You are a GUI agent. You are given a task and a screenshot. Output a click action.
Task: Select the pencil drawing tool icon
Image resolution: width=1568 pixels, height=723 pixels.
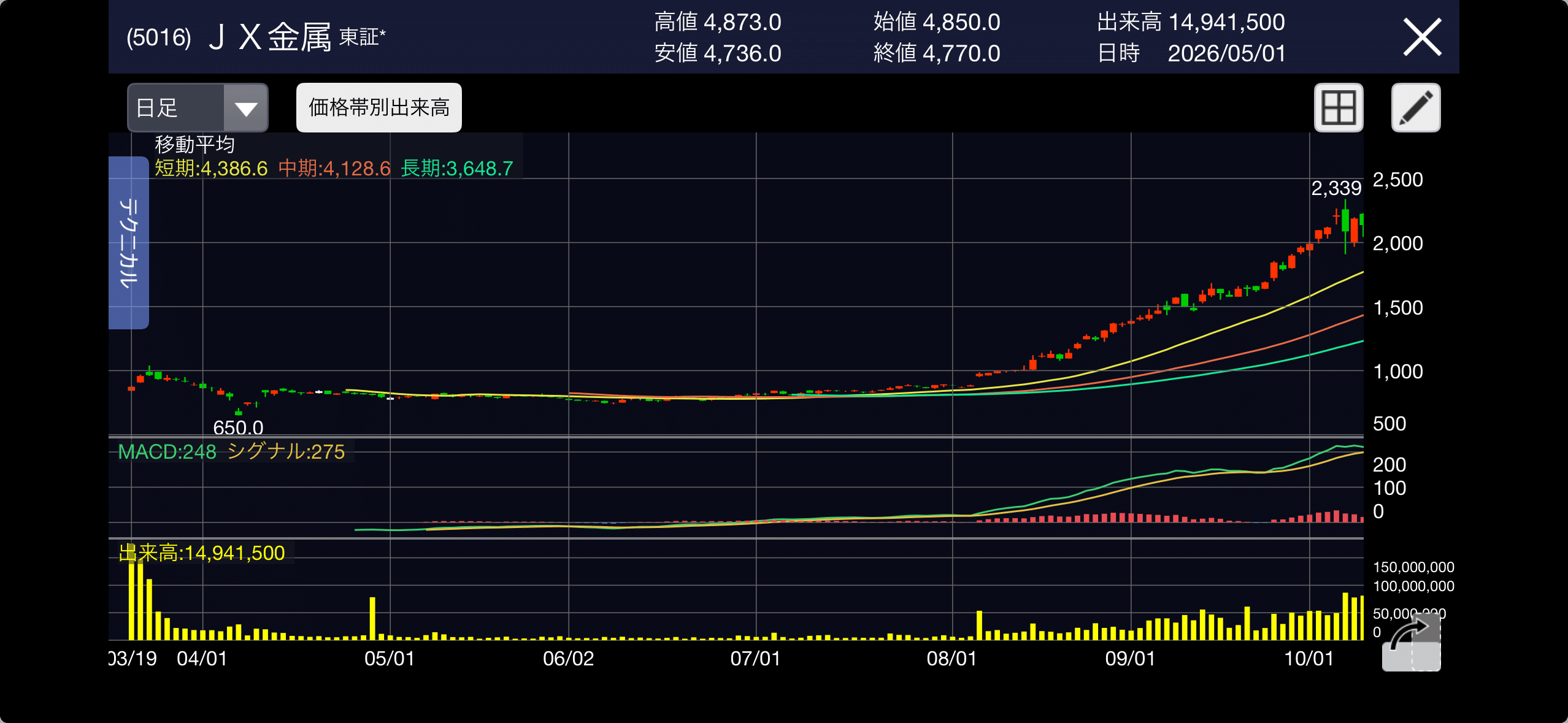coord(1416,108)
